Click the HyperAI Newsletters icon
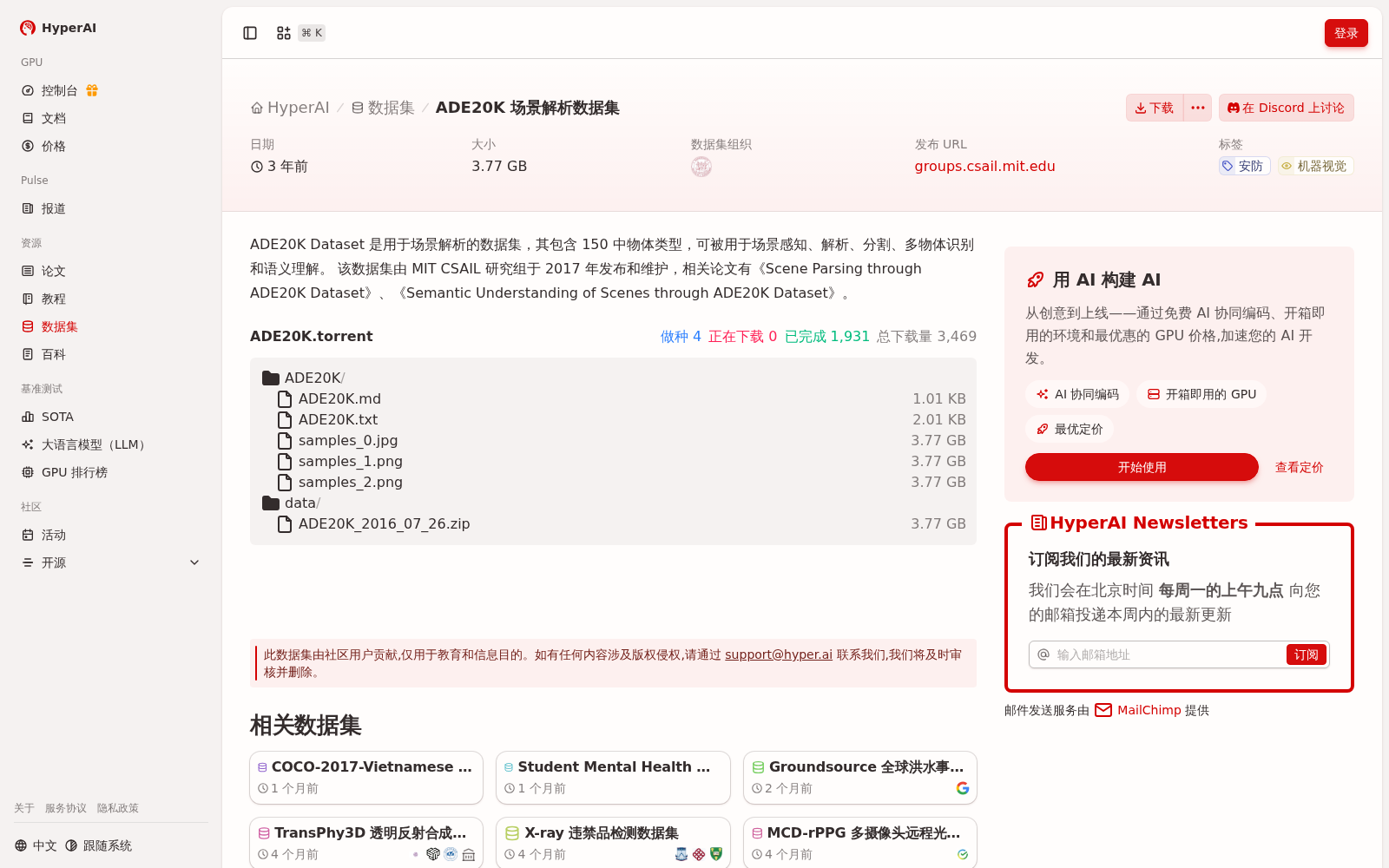This screenshot has width=1389, height=868. (1038, 523)
